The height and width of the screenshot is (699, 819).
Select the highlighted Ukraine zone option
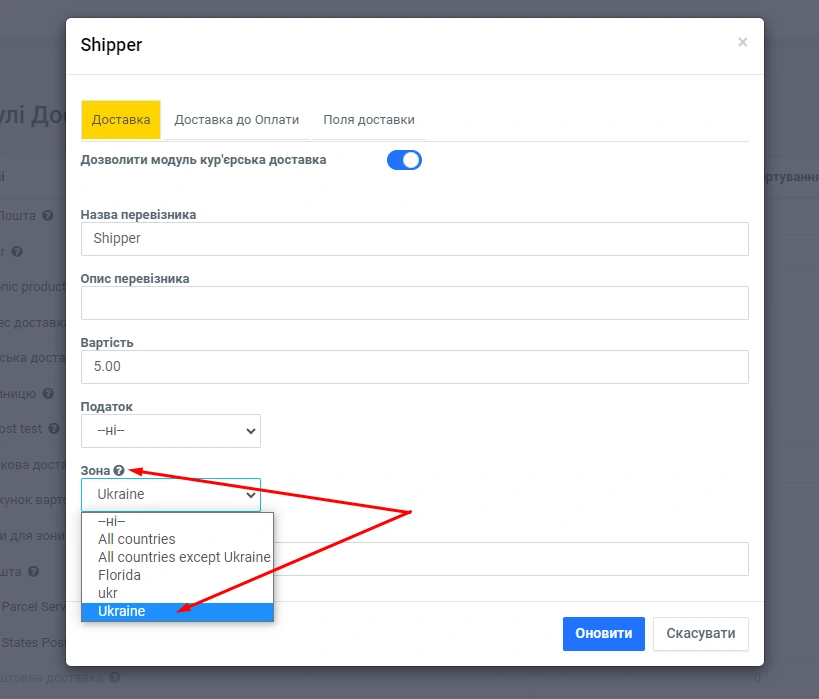[121, 611]
